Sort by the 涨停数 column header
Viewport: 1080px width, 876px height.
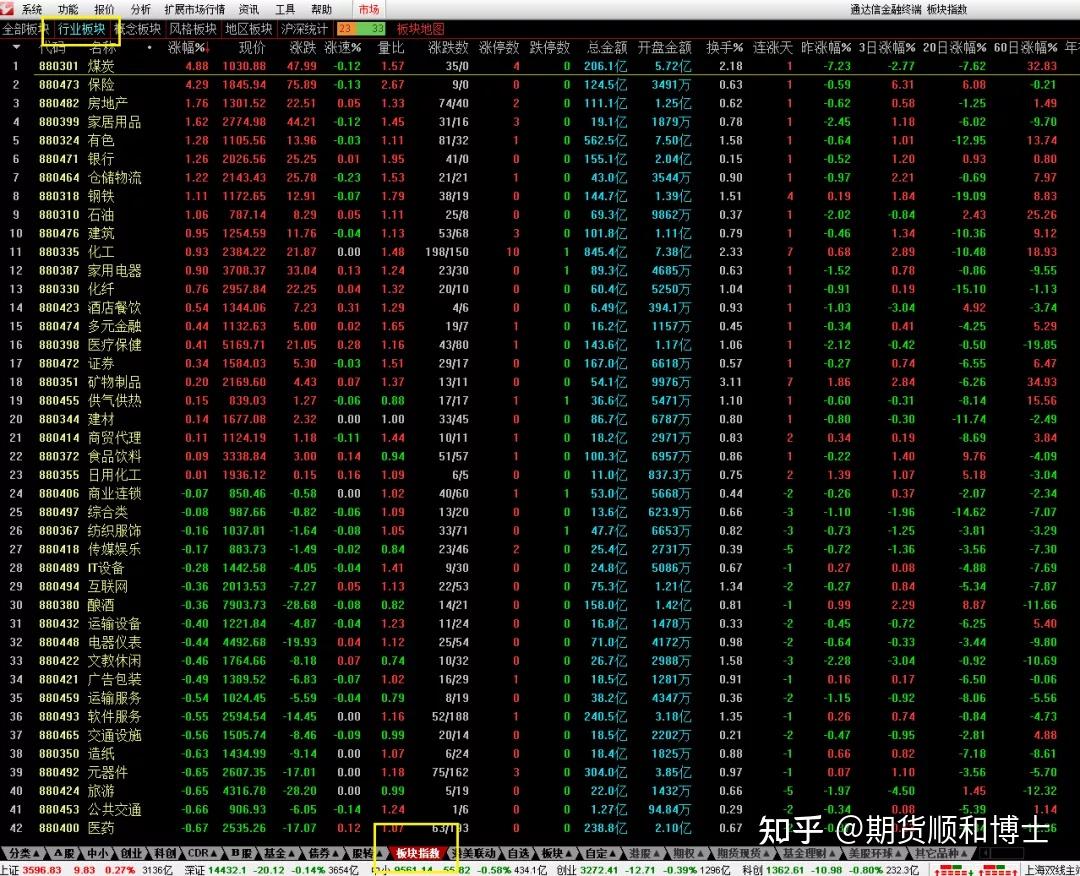(x=499, y=48)
